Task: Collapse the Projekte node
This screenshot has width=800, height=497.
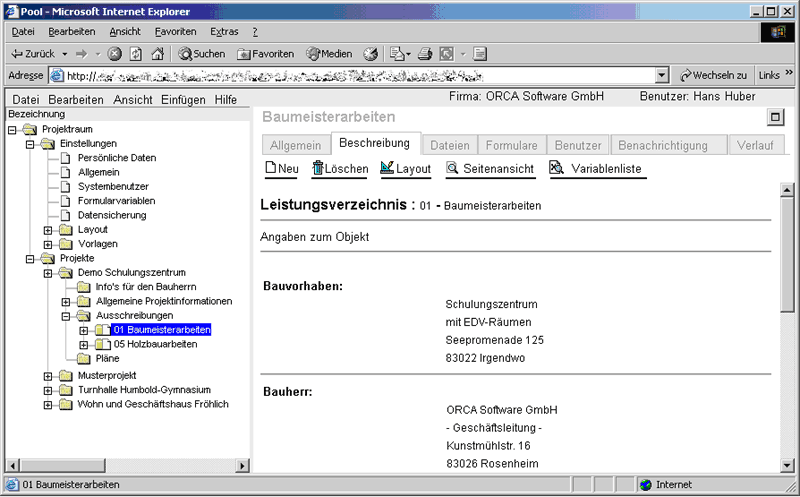Action: [30, 259]
